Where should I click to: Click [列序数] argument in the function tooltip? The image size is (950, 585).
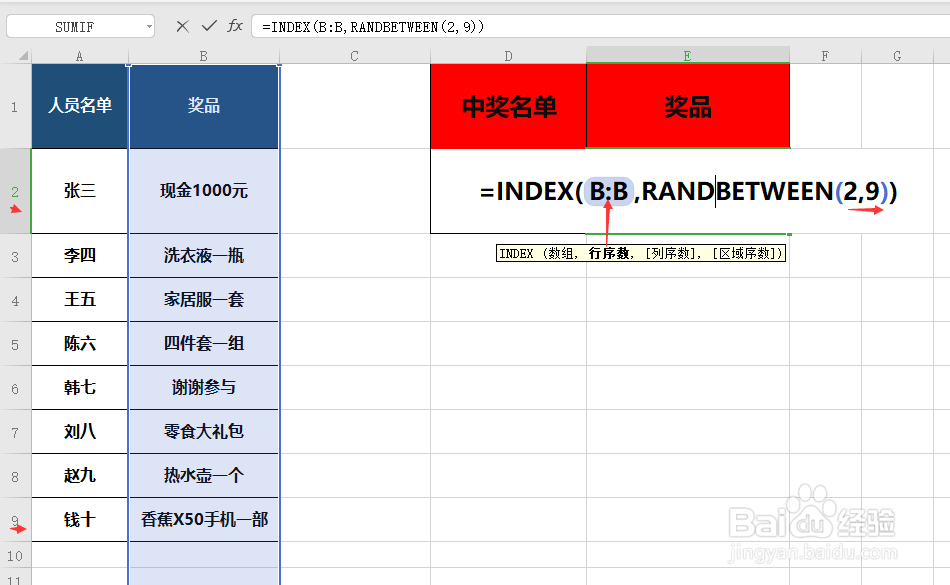pos(670,254)
